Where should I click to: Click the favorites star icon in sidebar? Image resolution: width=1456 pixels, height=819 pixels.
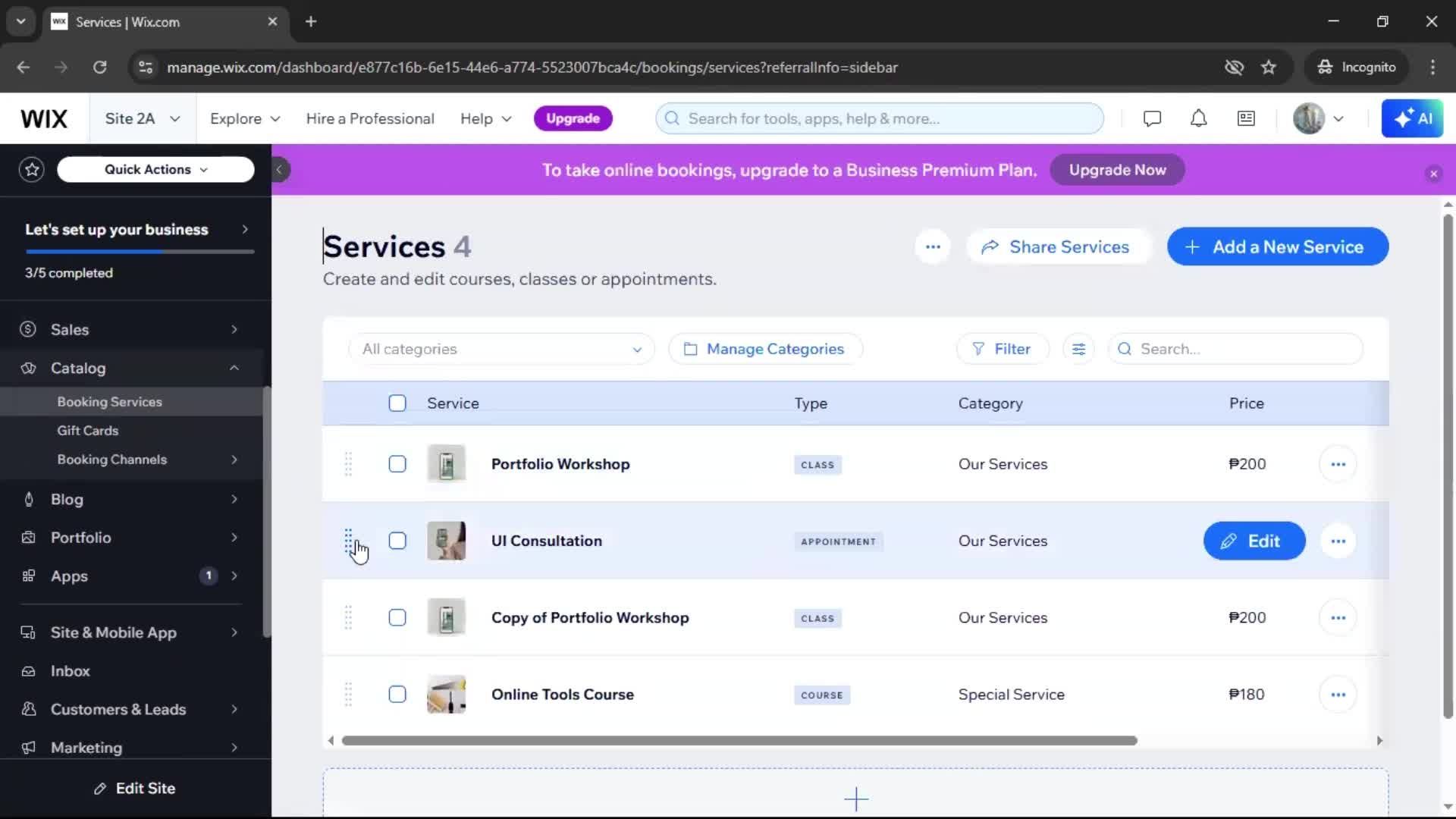click(x=32, y=170)
